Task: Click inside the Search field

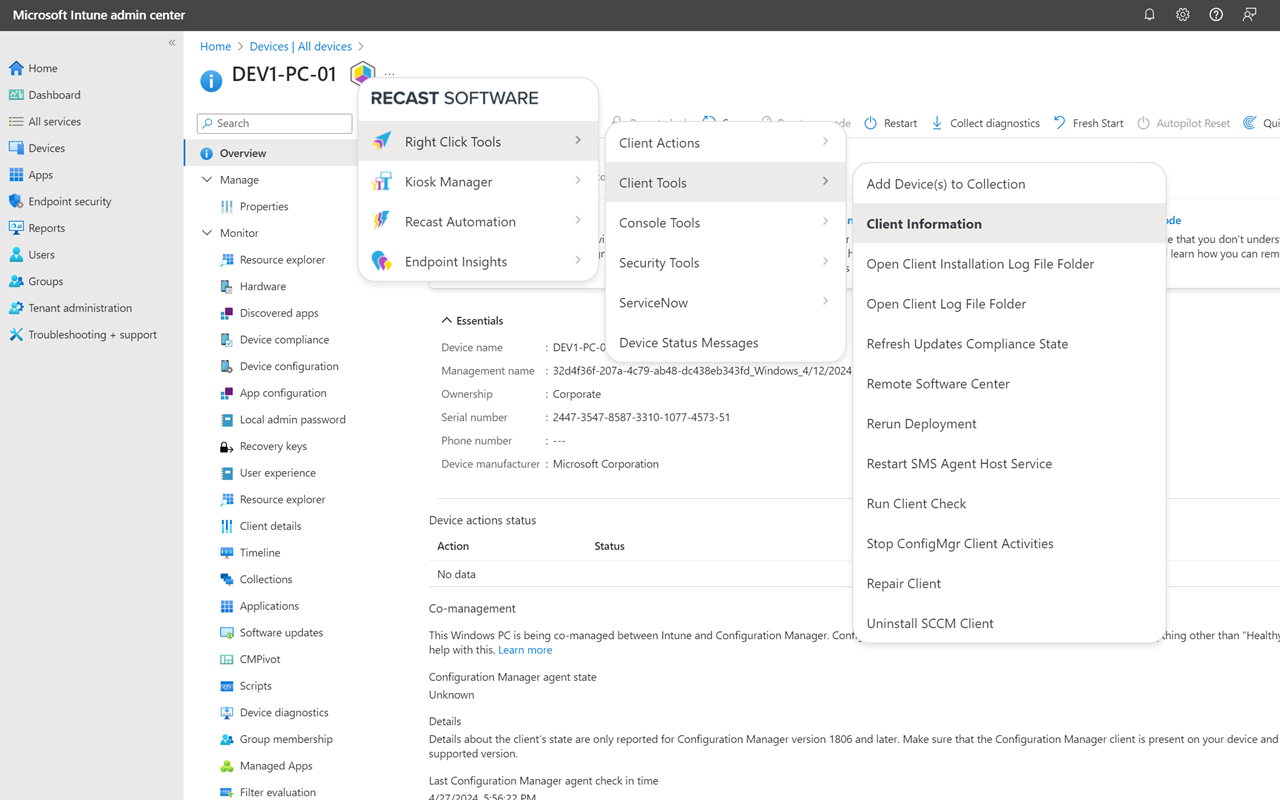Action: click(x=273, y=123)
